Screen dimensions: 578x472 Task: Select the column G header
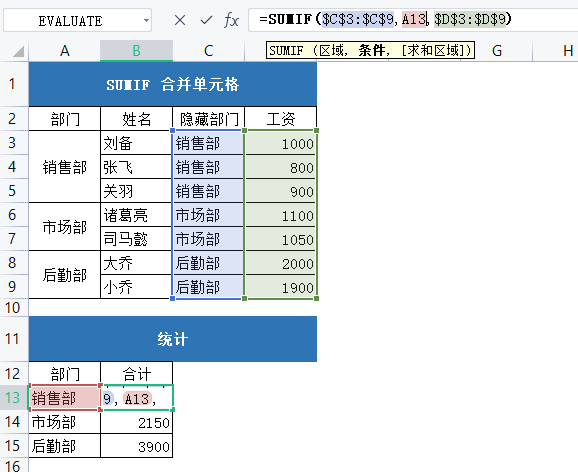pos(497,51)
